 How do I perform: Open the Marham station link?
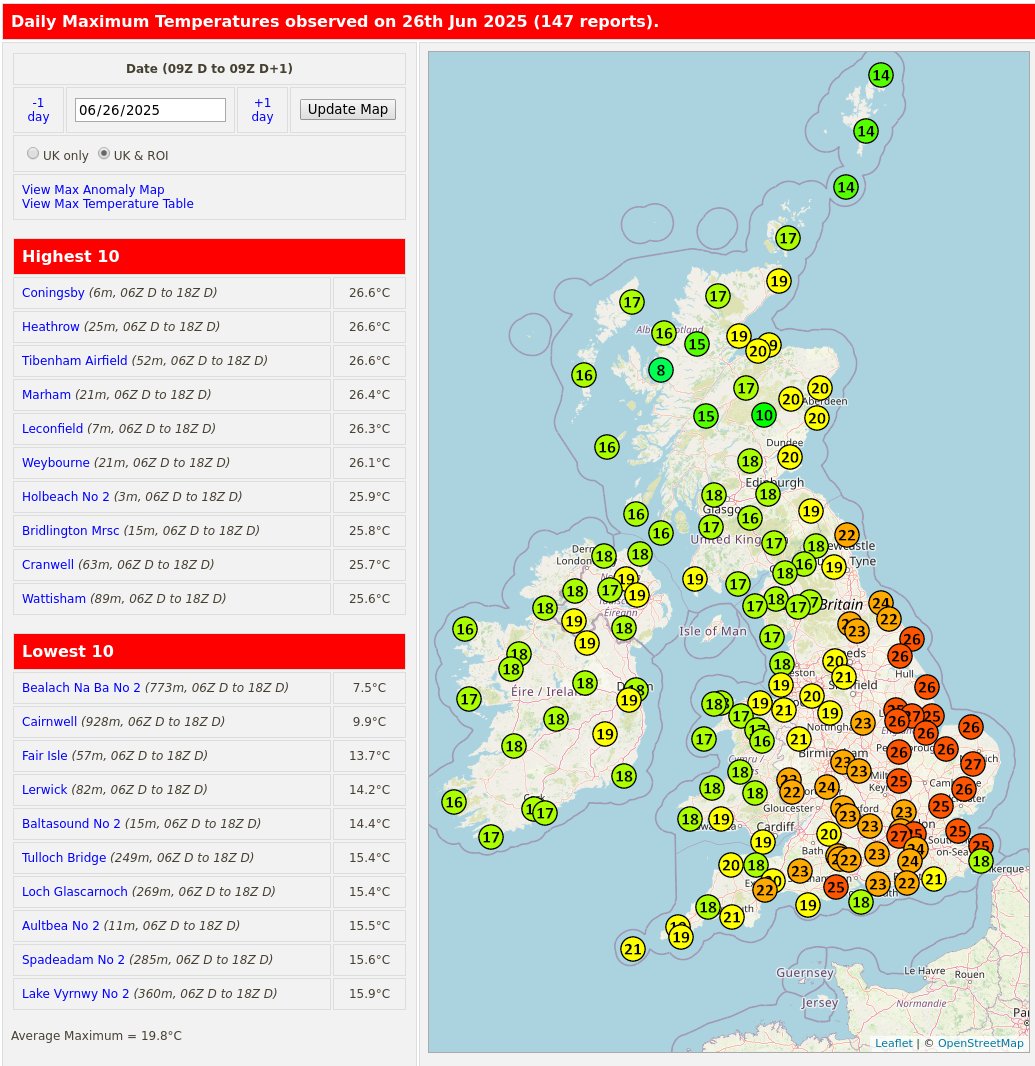point(46,394)
